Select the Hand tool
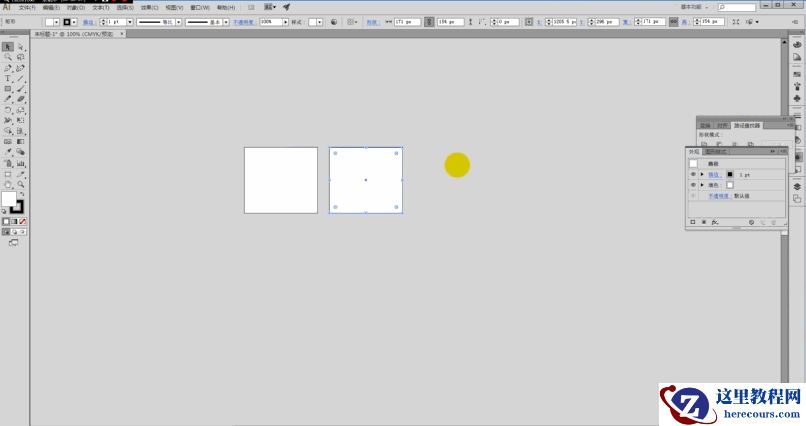The width and height of the screenshot is (806, 426). pyautogui.click(x=8, y=184)
